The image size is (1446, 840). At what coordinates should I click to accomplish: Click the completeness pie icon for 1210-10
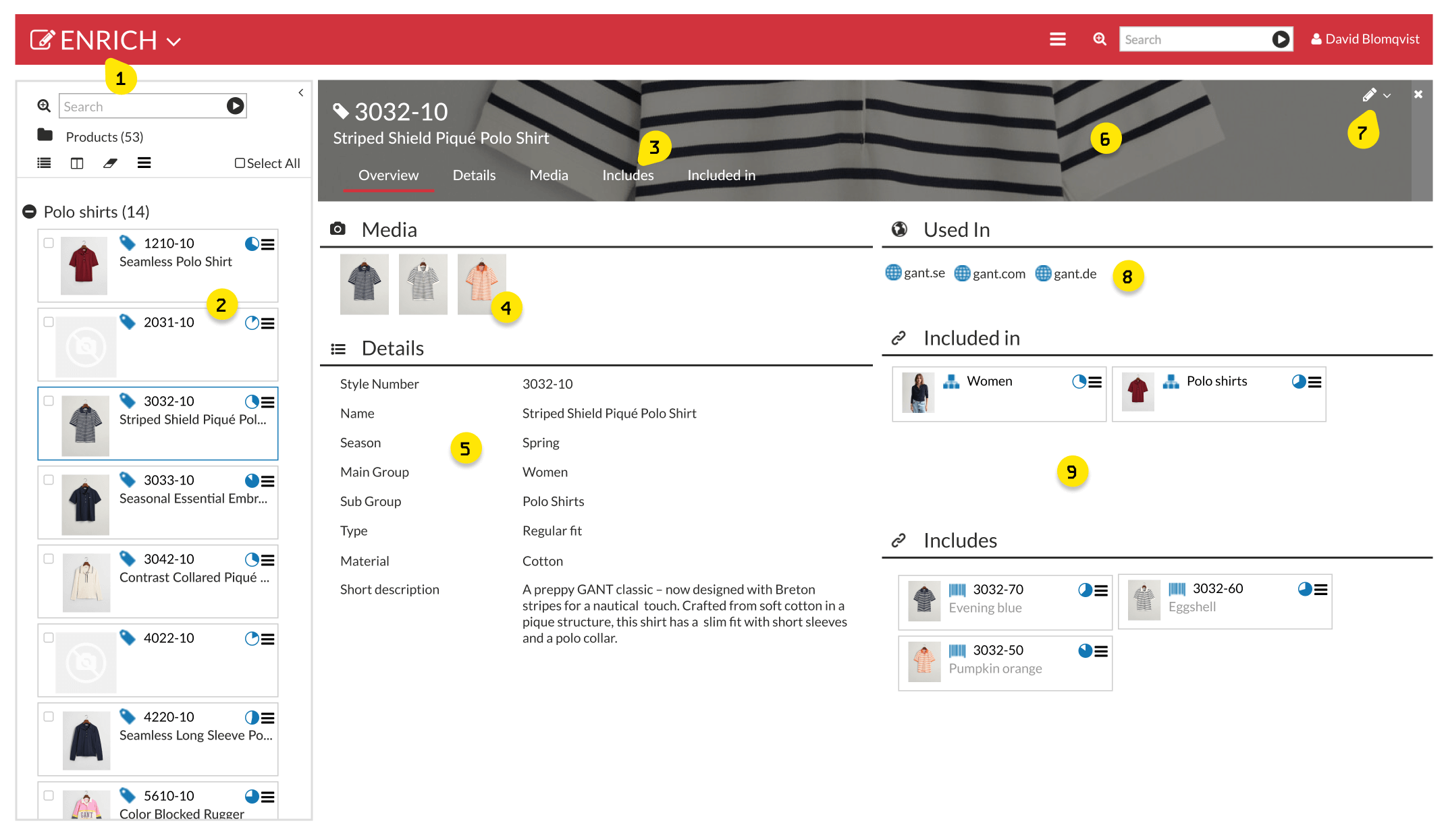click(x=252, y=244)
